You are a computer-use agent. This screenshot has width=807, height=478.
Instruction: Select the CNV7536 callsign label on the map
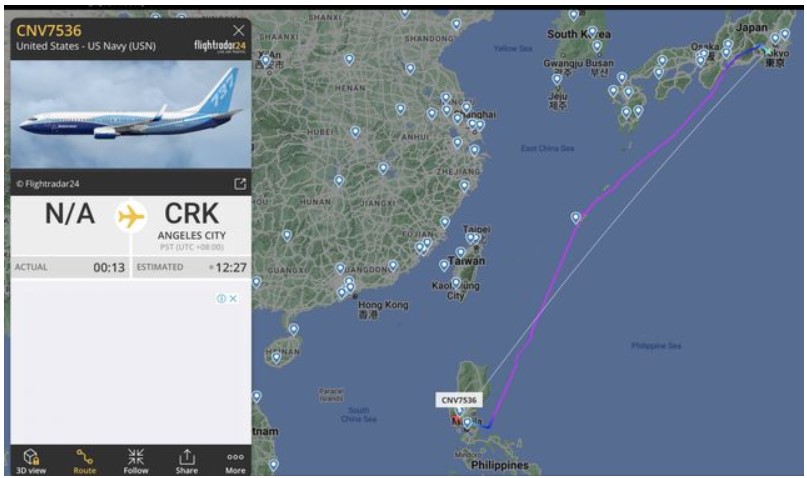tap(459, 400)
